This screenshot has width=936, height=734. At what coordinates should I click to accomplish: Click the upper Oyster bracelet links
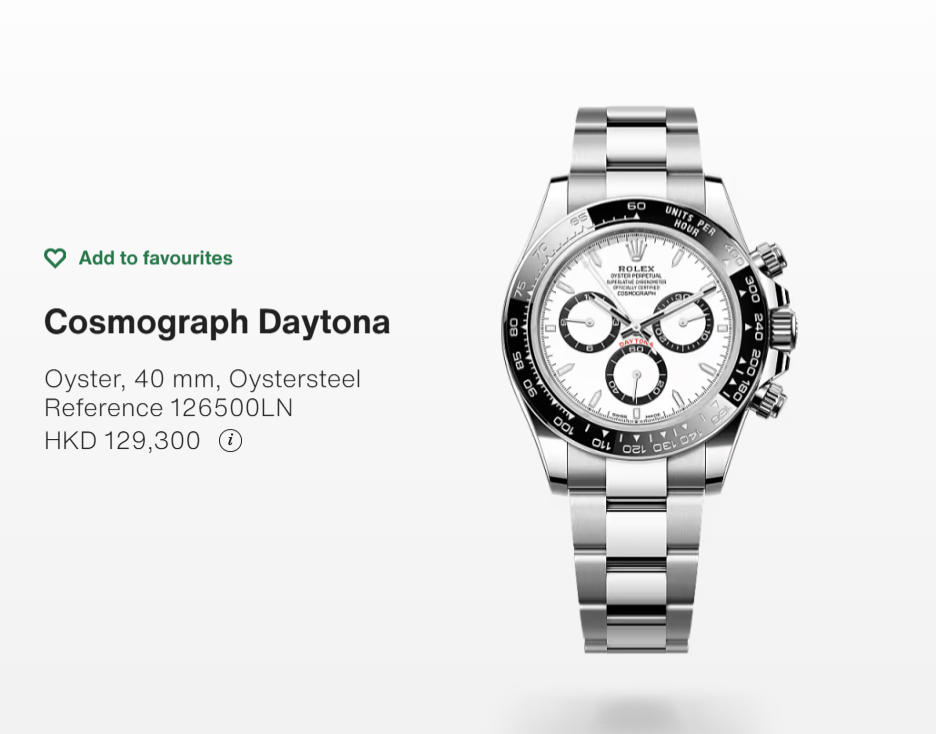click(x=636, y=149)
